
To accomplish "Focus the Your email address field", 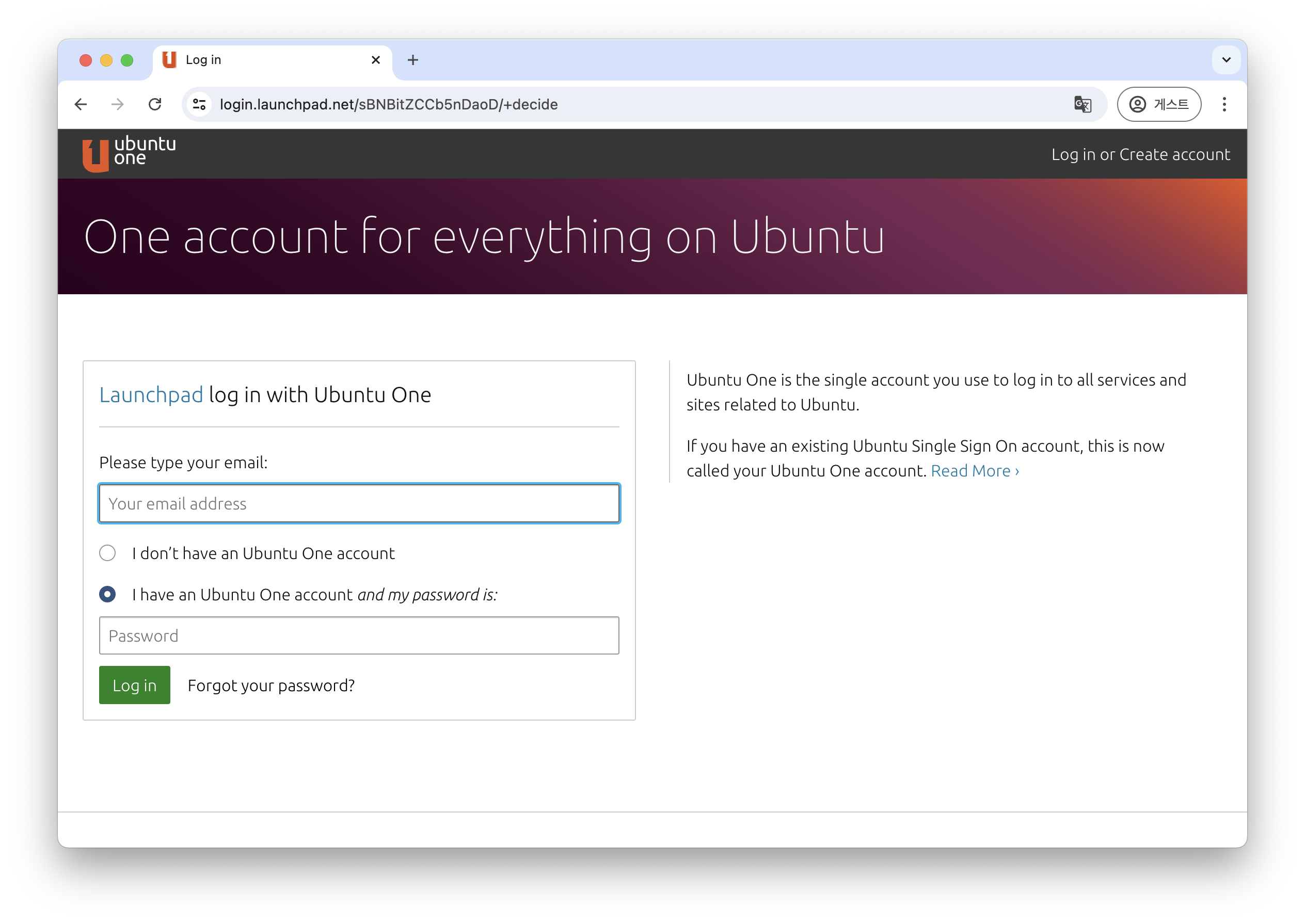I will point(359,503).
